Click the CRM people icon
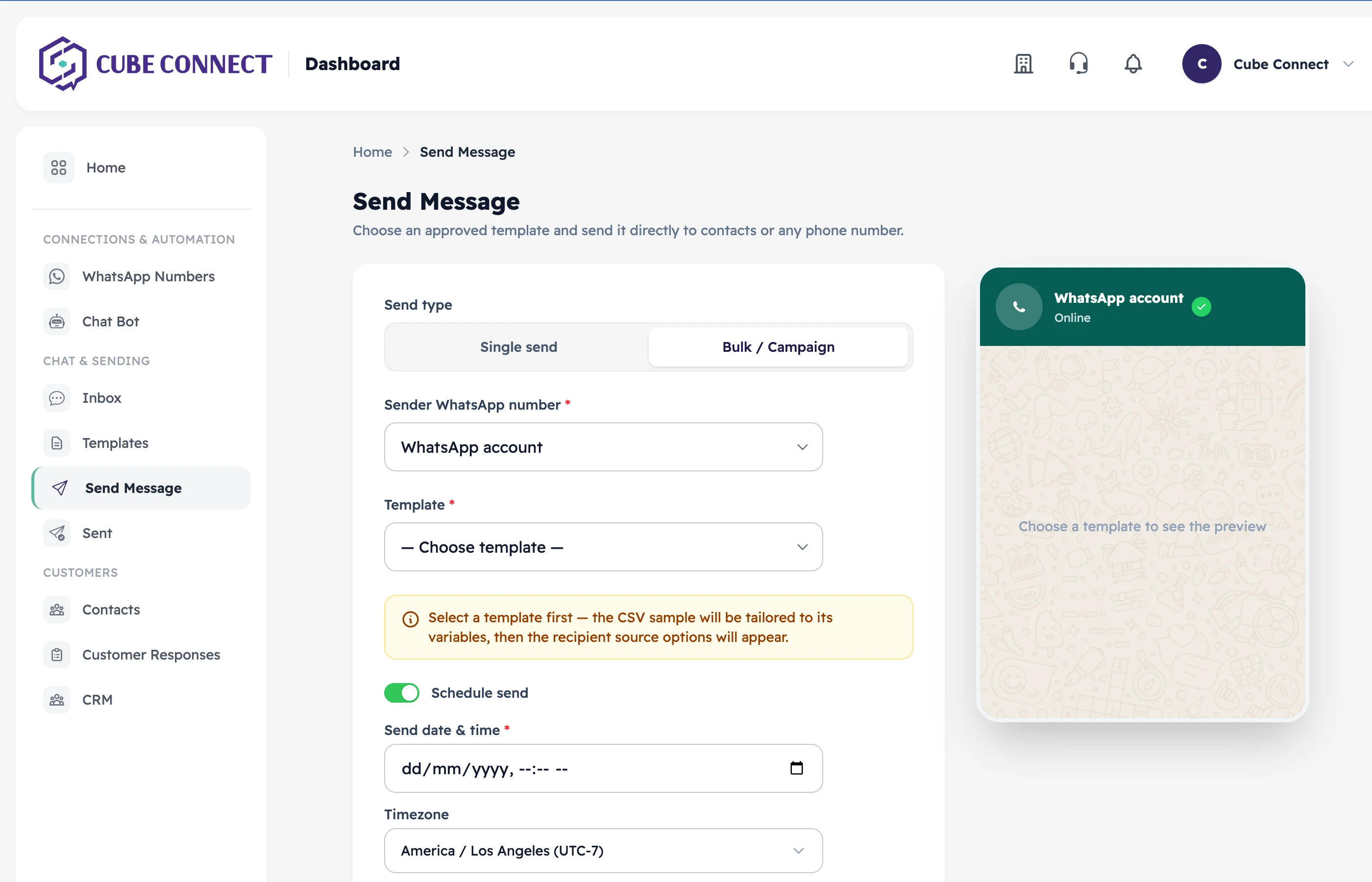 tap(57, 700)
